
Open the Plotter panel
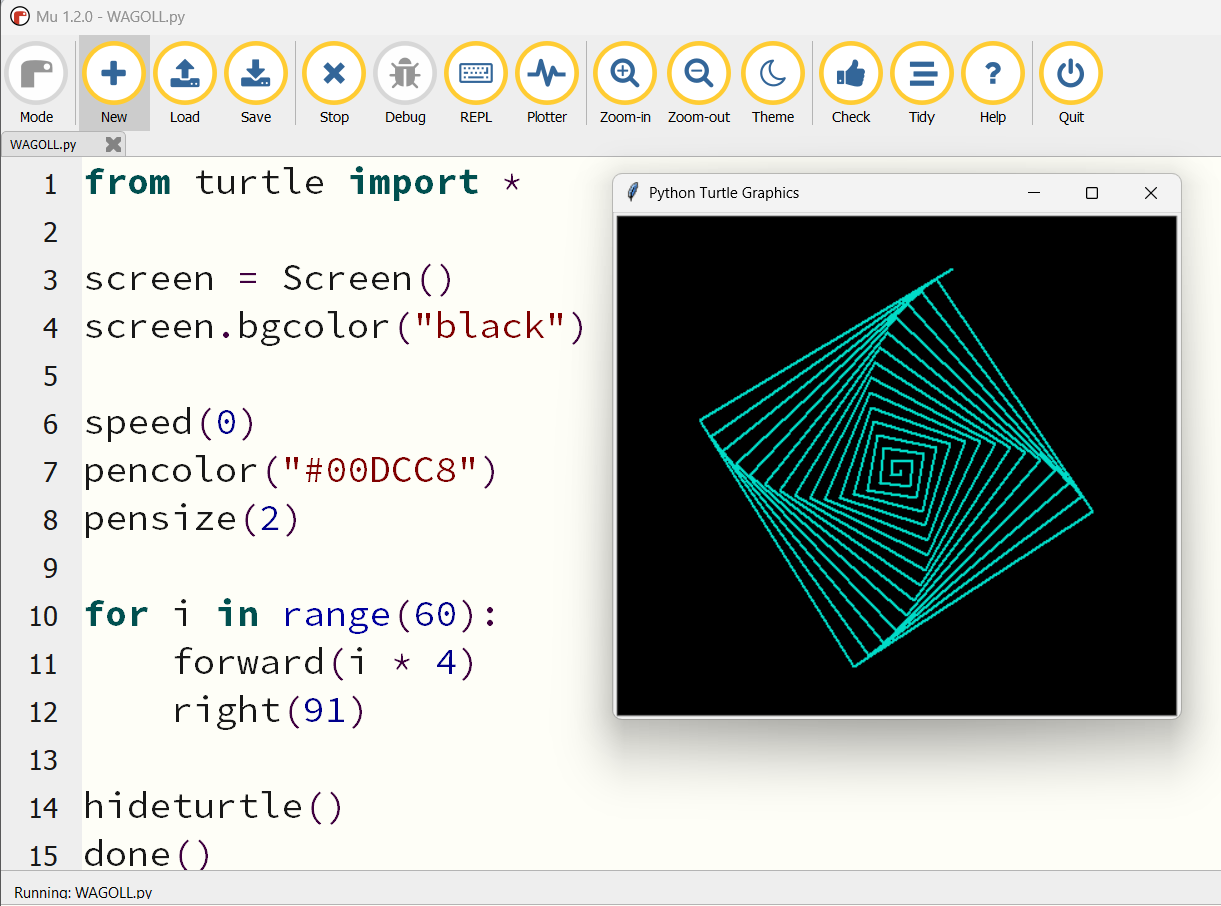point(547,84)
